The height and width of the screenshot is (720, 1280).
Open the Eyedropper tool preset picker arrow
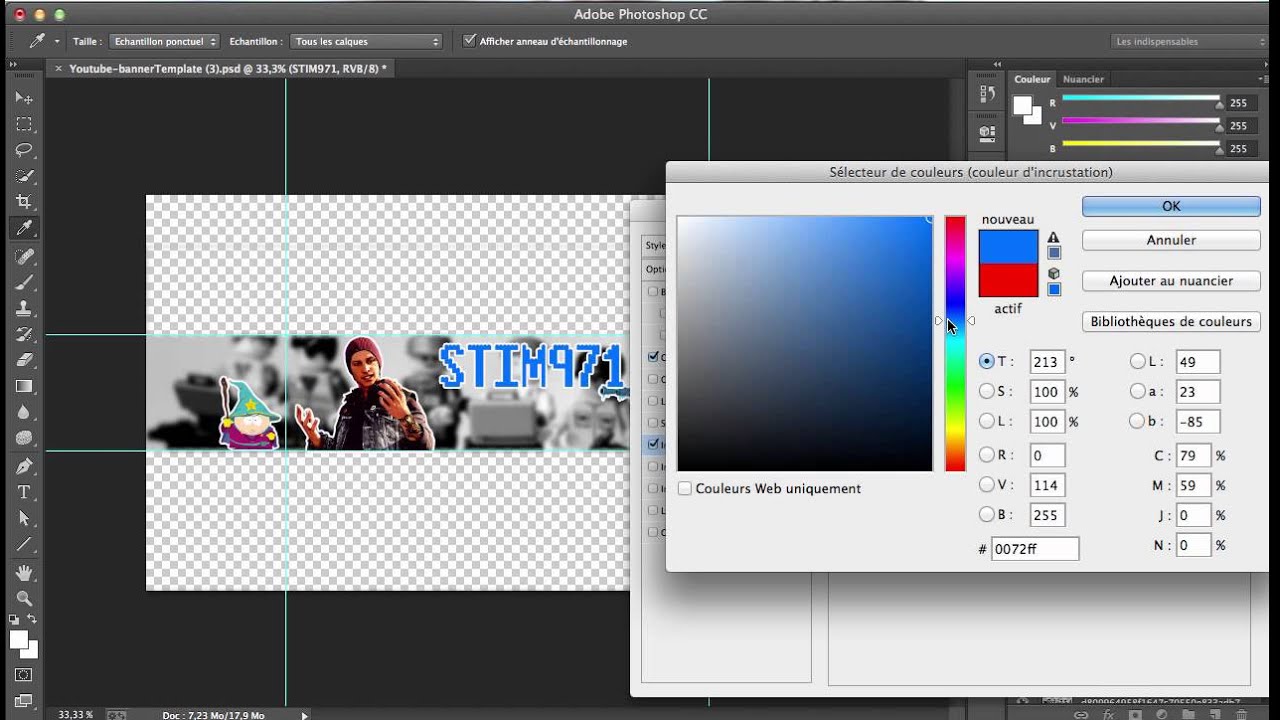[57, 41]
